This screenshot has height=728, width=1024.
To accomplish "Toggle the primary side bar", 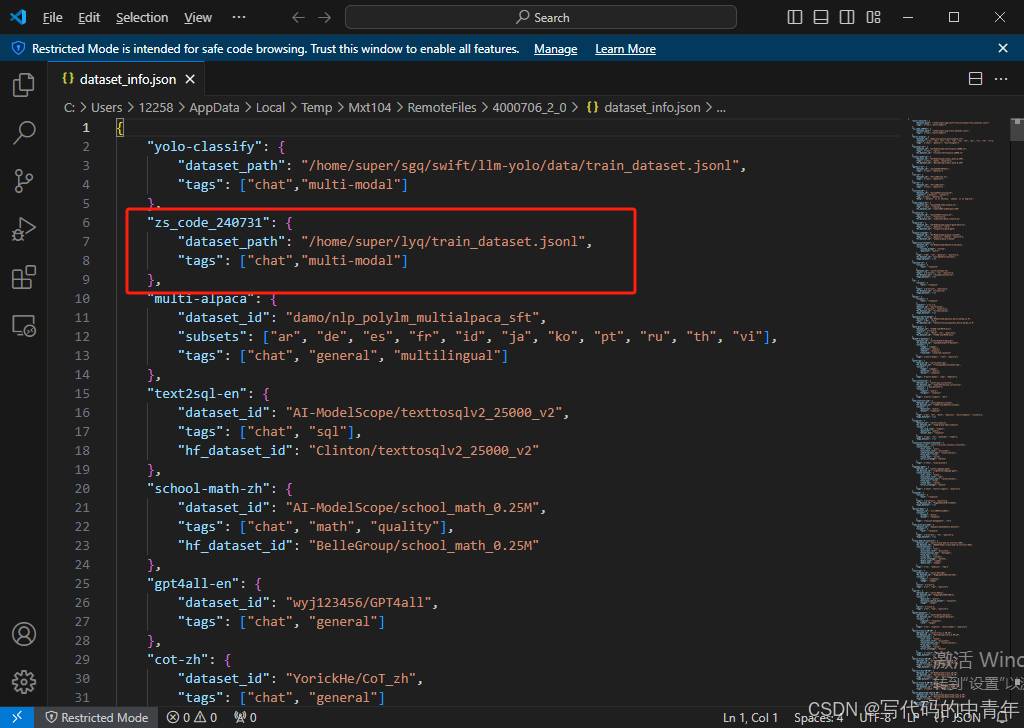I will 795,18.
